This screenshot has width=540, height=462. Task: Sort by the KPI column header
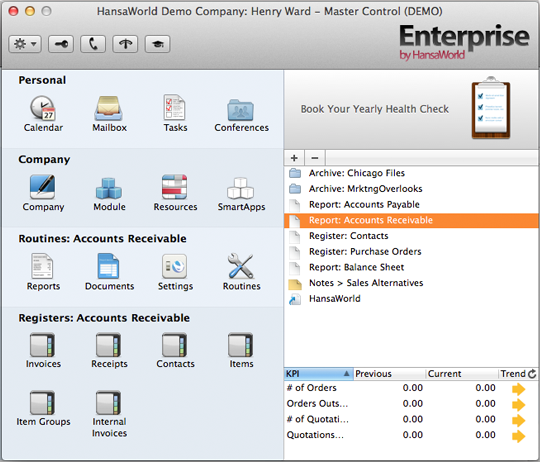coord(319,374)
